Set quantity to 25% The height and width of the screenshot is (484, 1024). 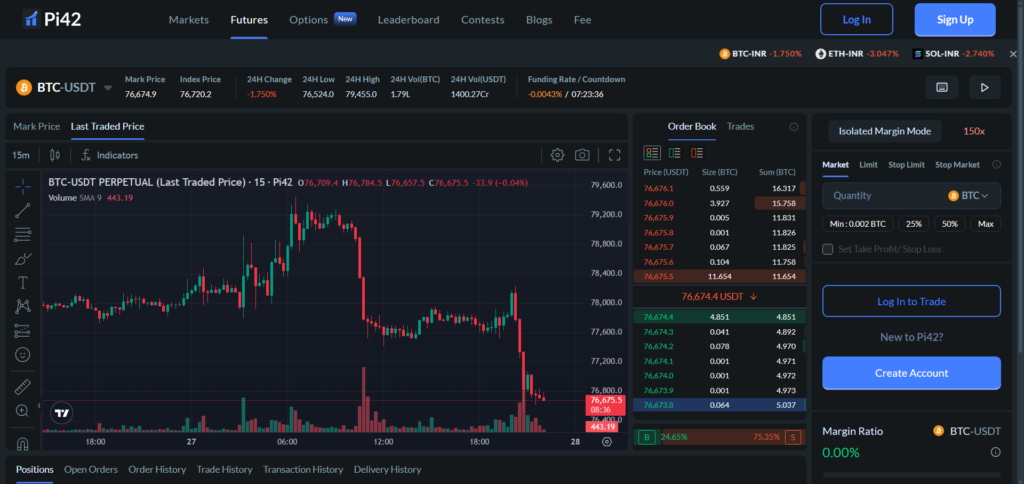914,224
